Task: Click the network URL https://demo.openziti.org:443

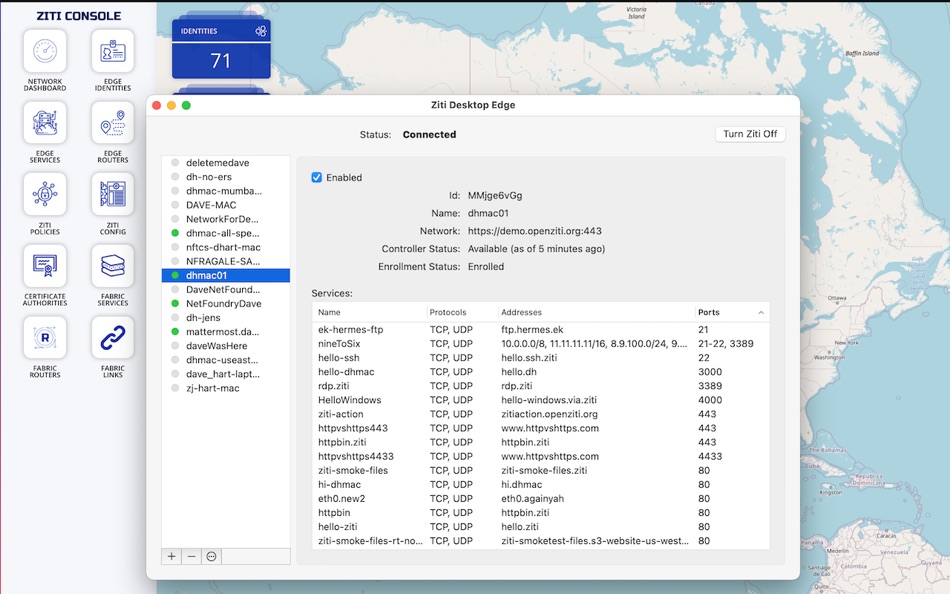Action: pyautogui.click(x=534, y=231)
